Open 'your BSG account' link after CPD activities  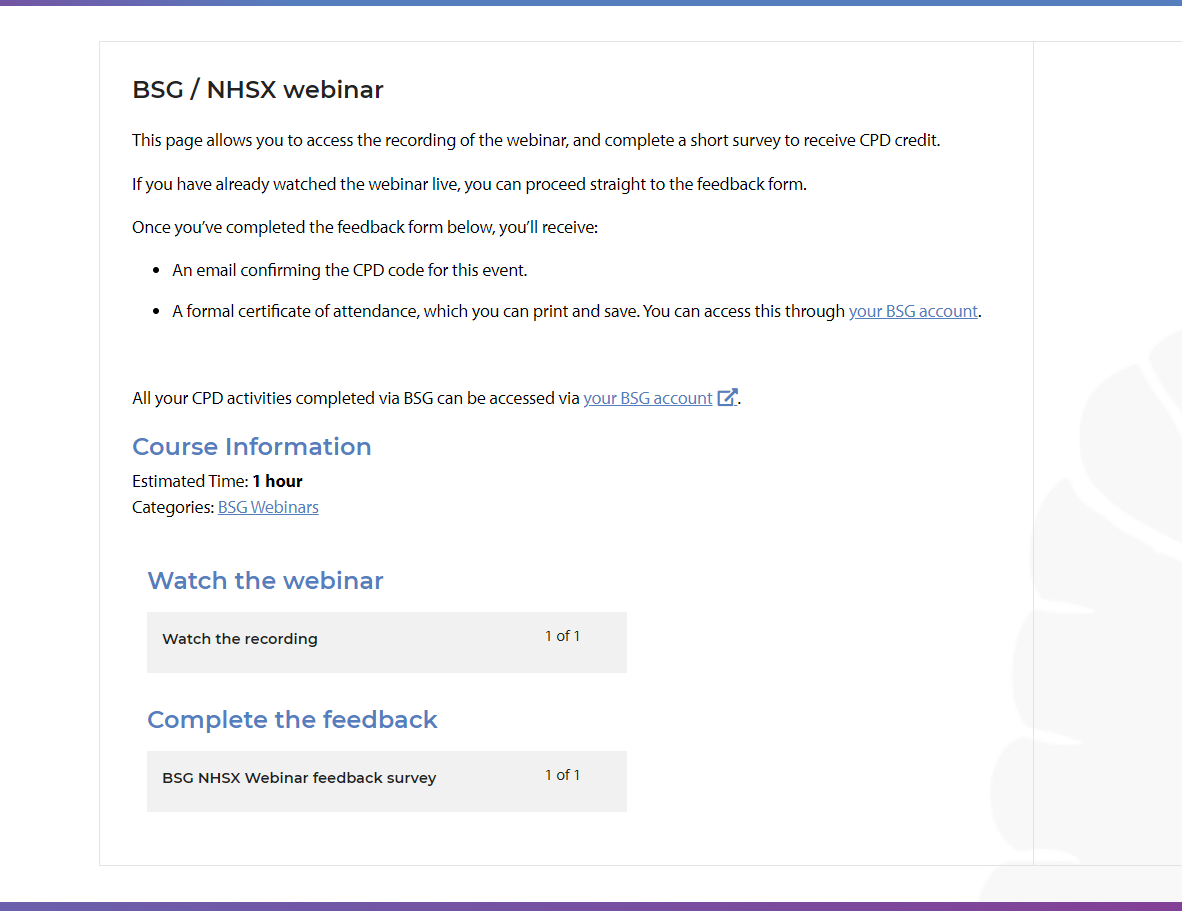tap(648, 398)
